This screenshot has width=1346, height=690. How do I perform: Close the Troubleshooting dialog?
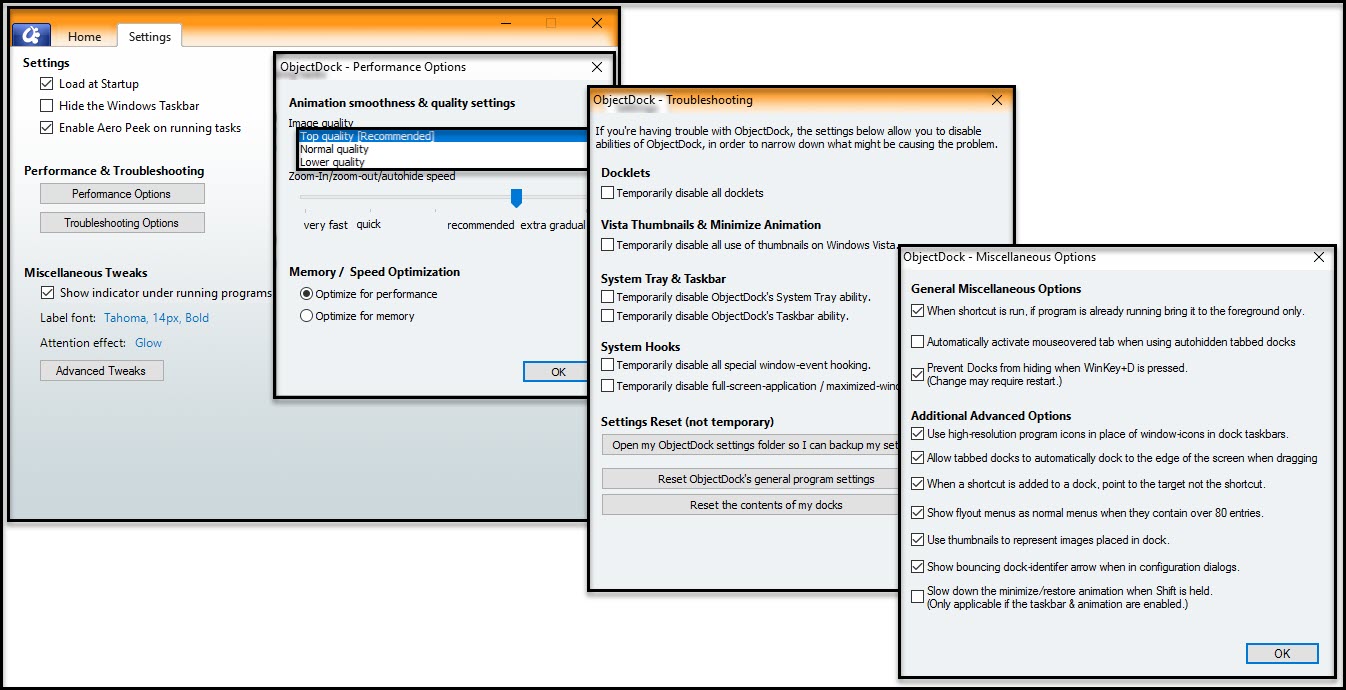coord(997,100)
